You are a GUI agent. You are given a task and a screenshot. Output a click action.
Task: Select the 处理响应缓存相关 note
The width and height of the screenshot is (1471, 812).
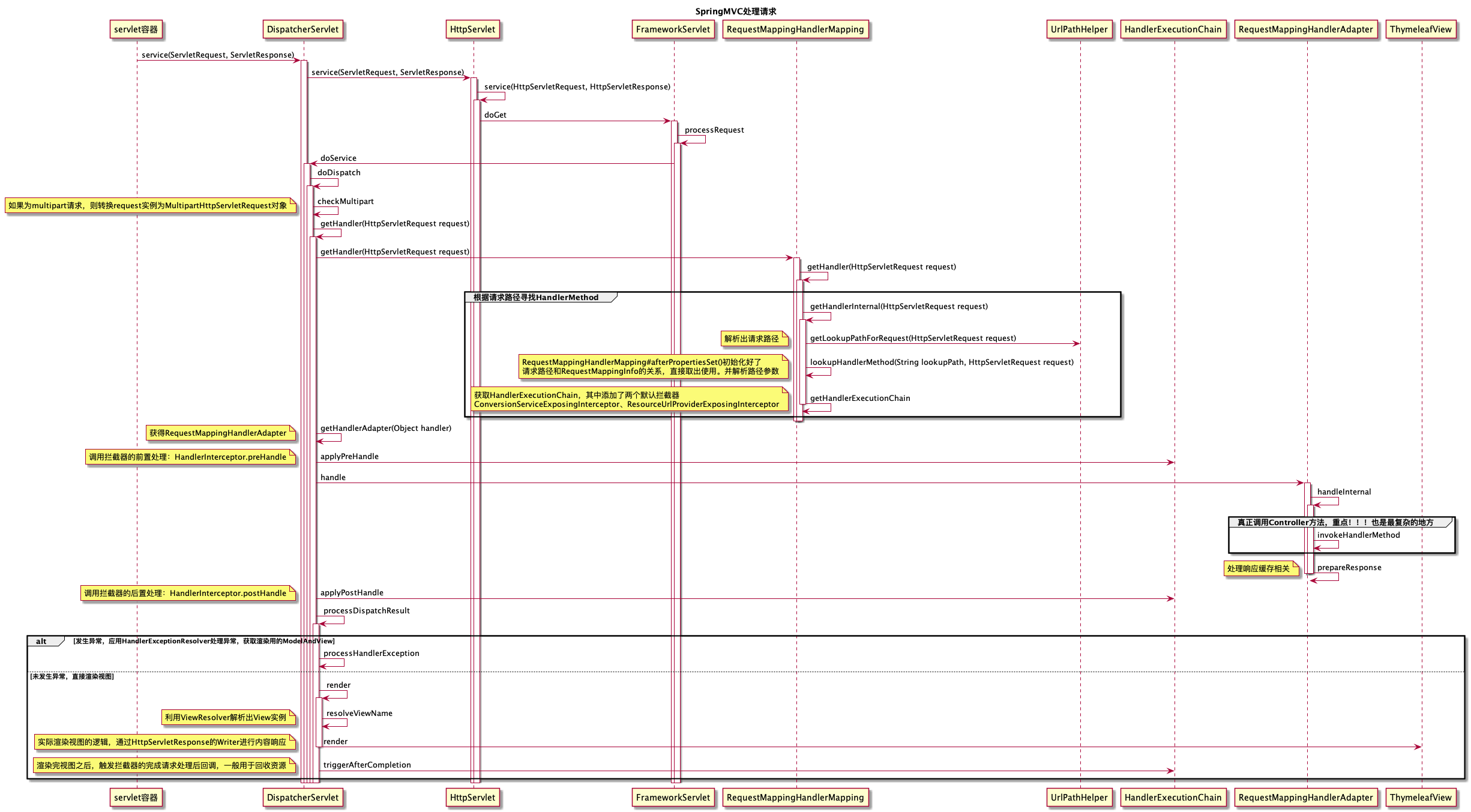[x=1259, y=569]
